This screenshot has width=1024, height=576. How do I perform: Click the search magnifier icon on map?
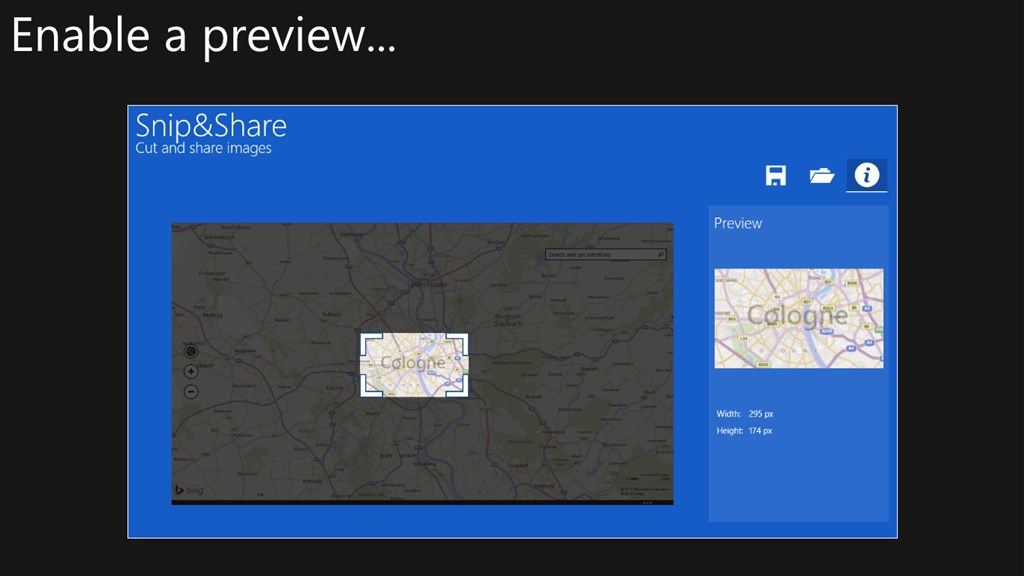tap(660, 254)
